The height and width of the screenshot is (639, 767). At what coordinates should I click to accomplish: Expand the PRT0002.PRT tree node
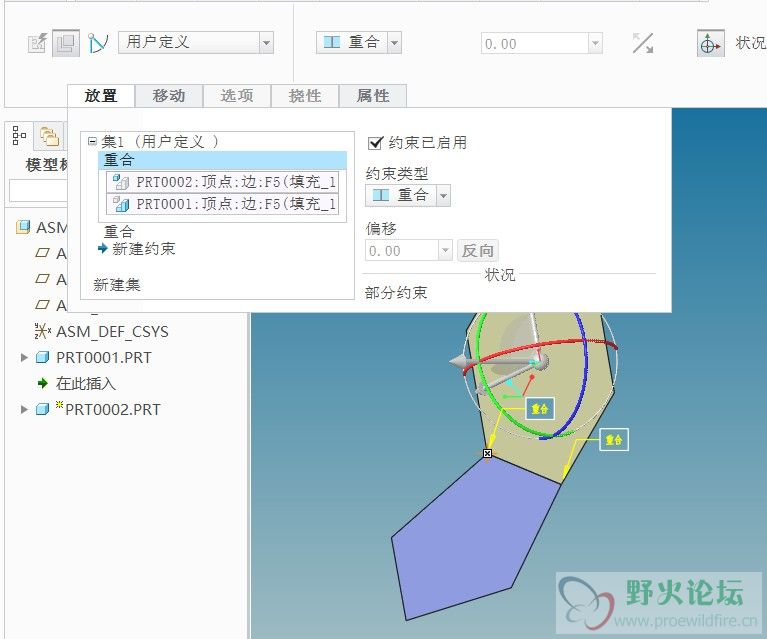23,409
